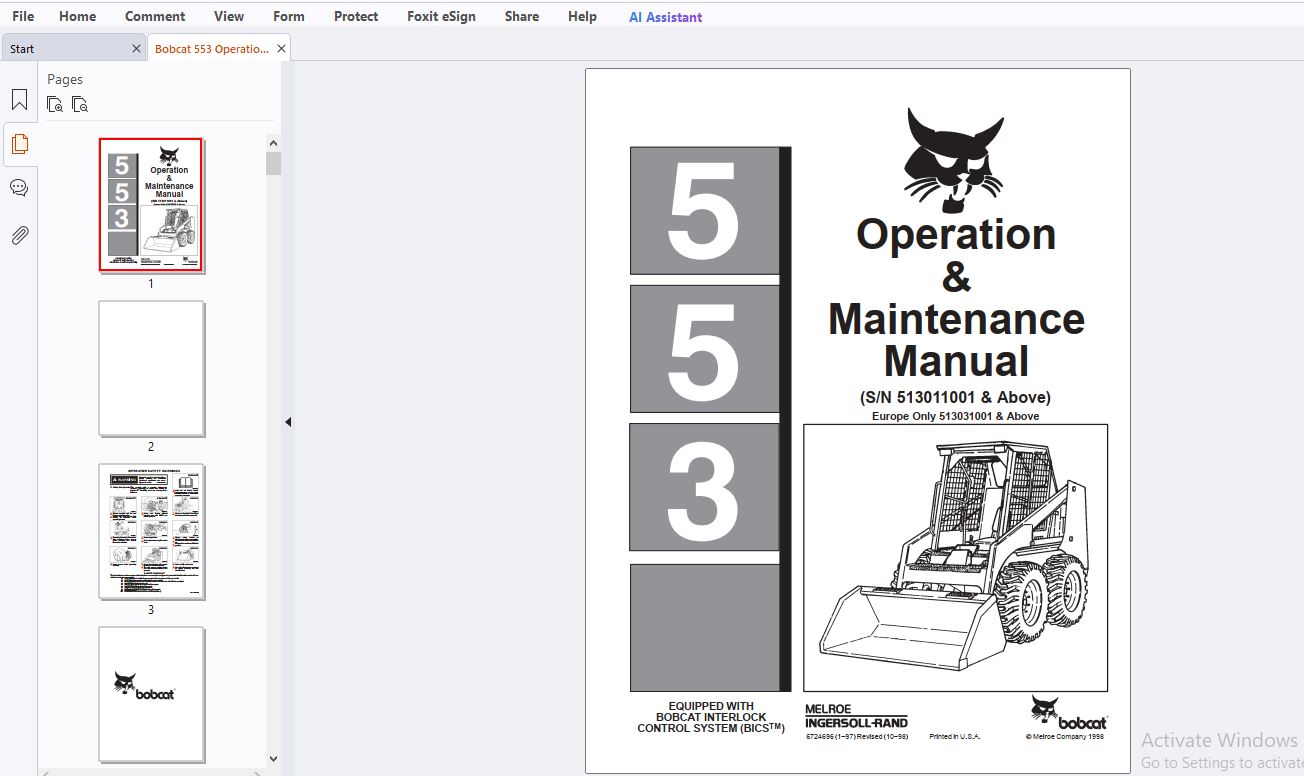Open the Attachments paperclip panel icon

tap(19, 235)
